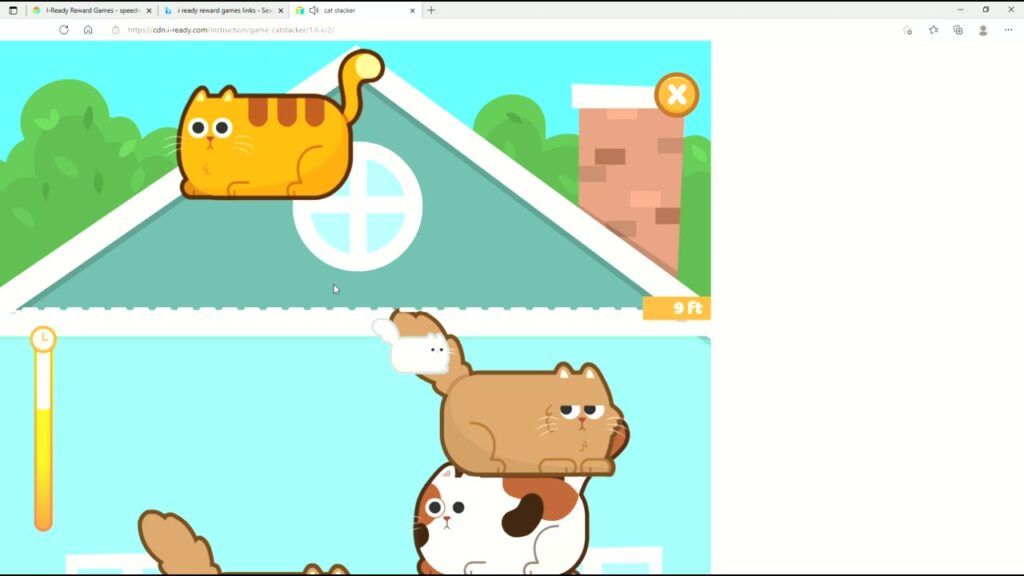Close the cat stacker tab

[x=412, y=10]
